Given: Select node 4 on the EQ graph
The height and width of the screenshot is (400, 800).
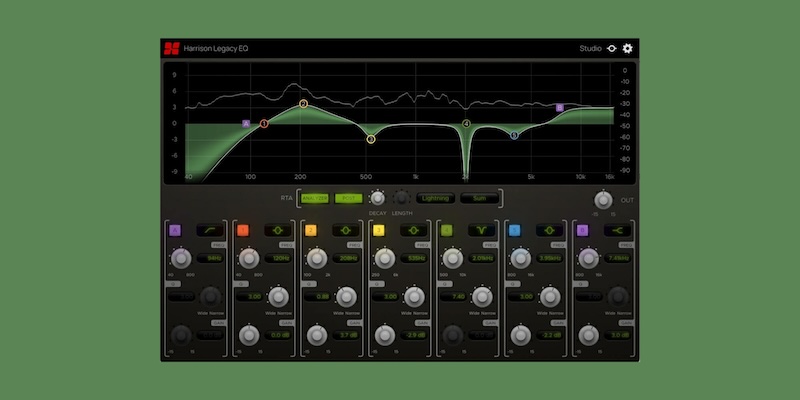Looking at the screenshot, I should pos(466,123).
